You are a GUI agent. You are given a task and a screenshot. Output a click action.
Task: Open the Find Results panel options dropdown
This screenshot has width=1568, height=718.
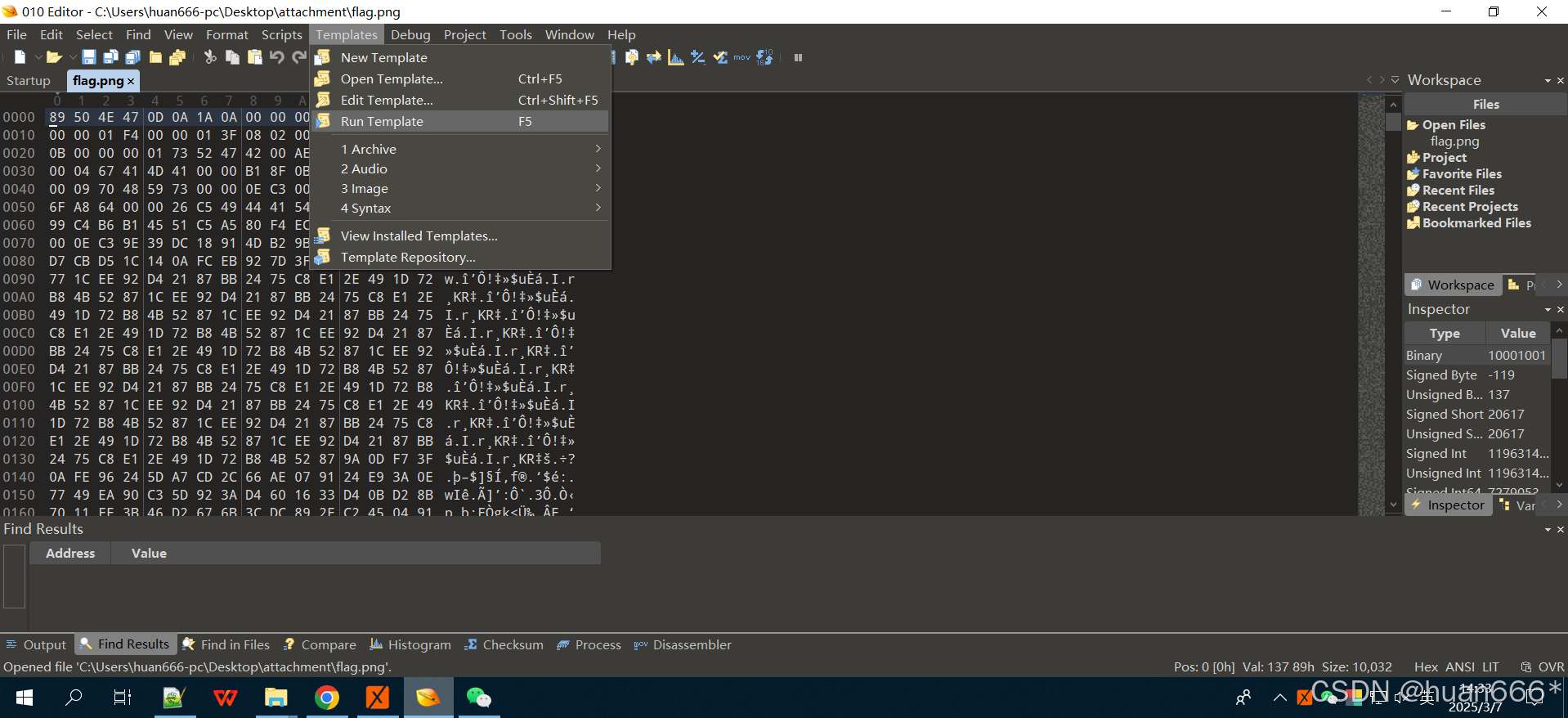[x=1548, y=529]
